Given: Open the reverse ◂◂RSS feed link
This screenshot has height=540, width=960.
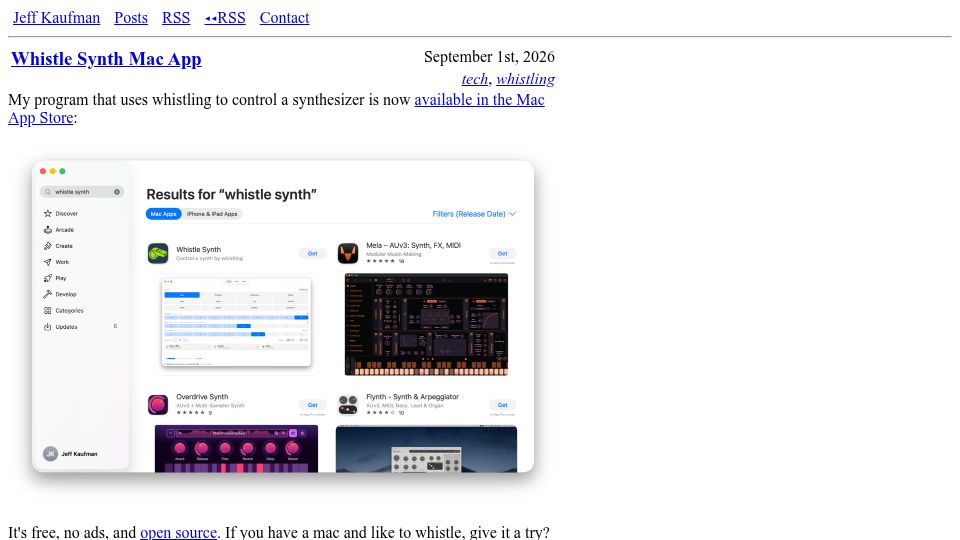Looking at the screenshot, I should coord(225,18).
